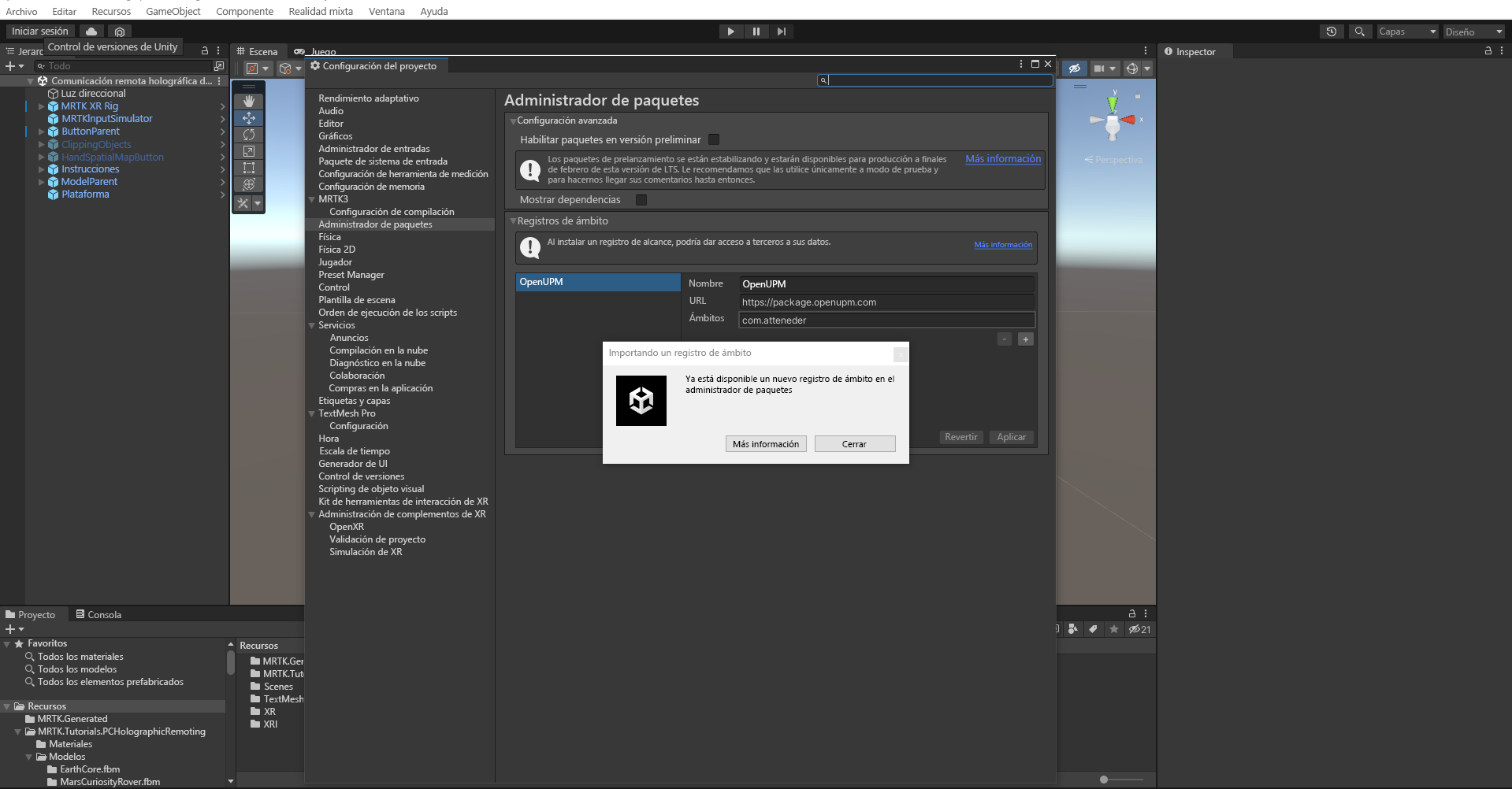Open Project Settings window three-dot menu
Image resolution: width=1512 pixels, height=789 pixels.
[x=1021, y=64]
